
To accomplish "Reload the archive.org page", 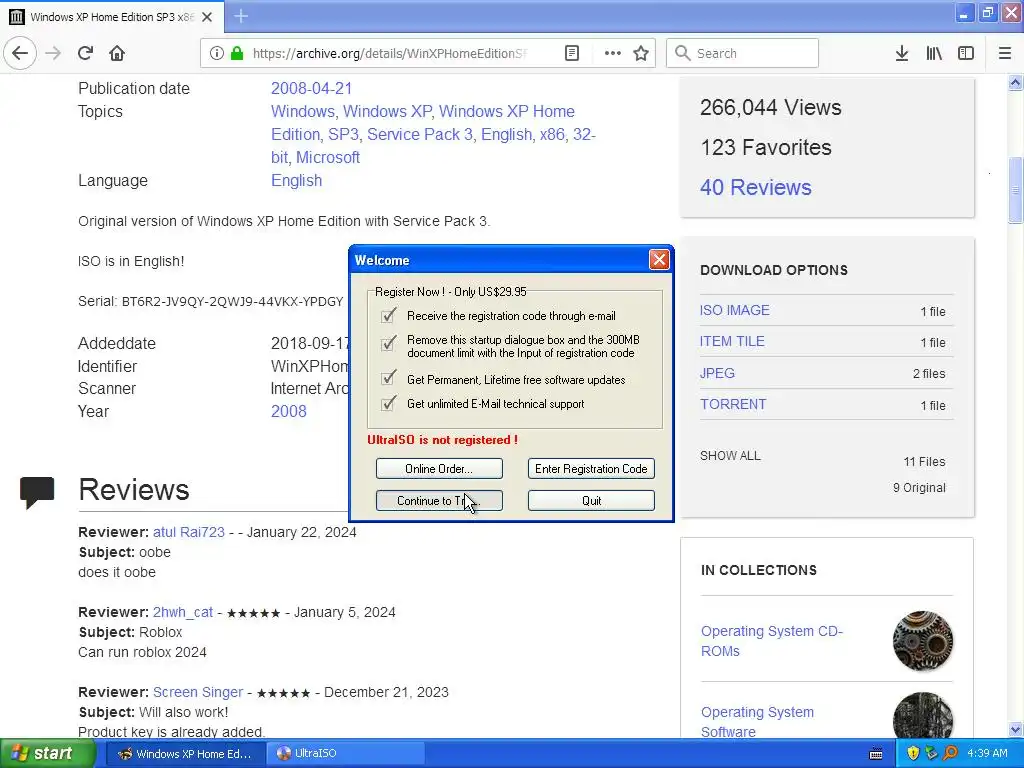I will tap(85, 53).
